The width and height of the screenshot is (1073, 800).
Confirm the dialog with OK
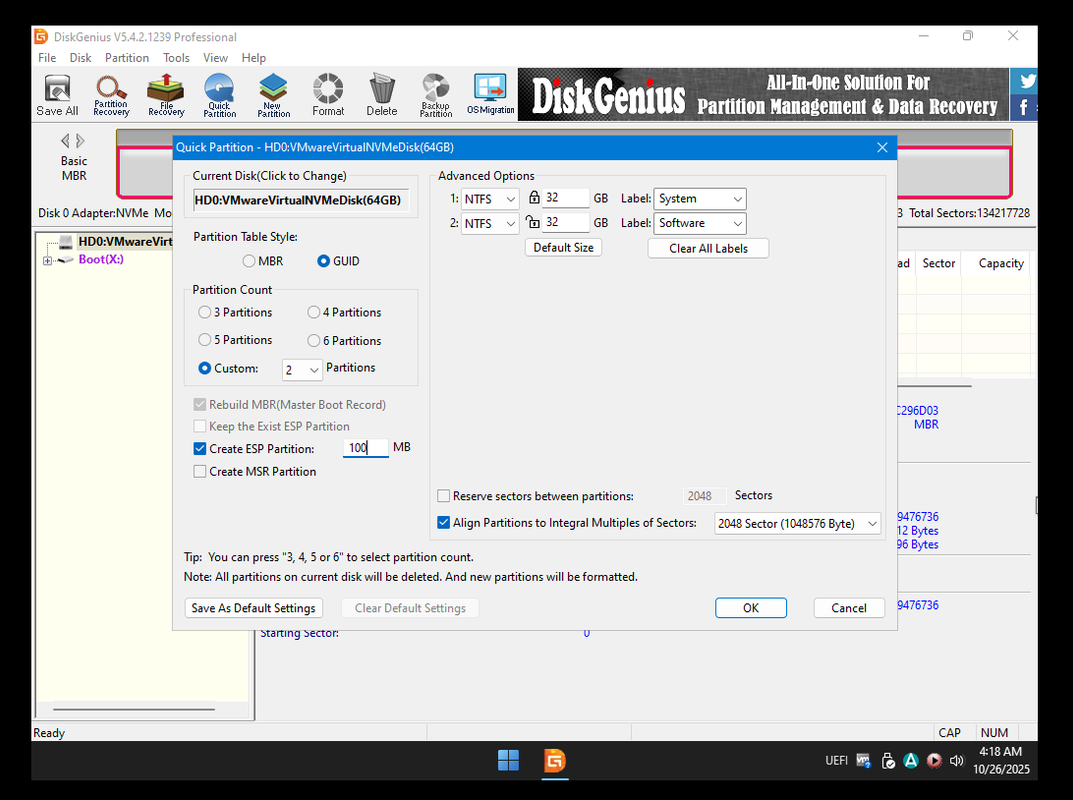point(751,608)
